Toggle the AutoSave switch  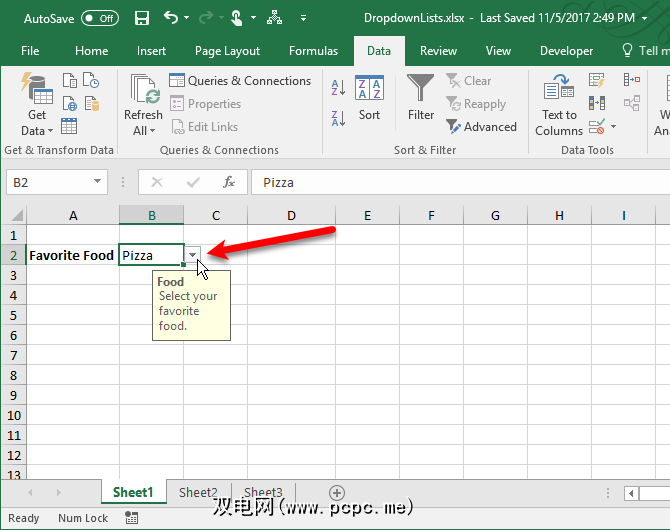pyautogui.click(x=99, y=18)
